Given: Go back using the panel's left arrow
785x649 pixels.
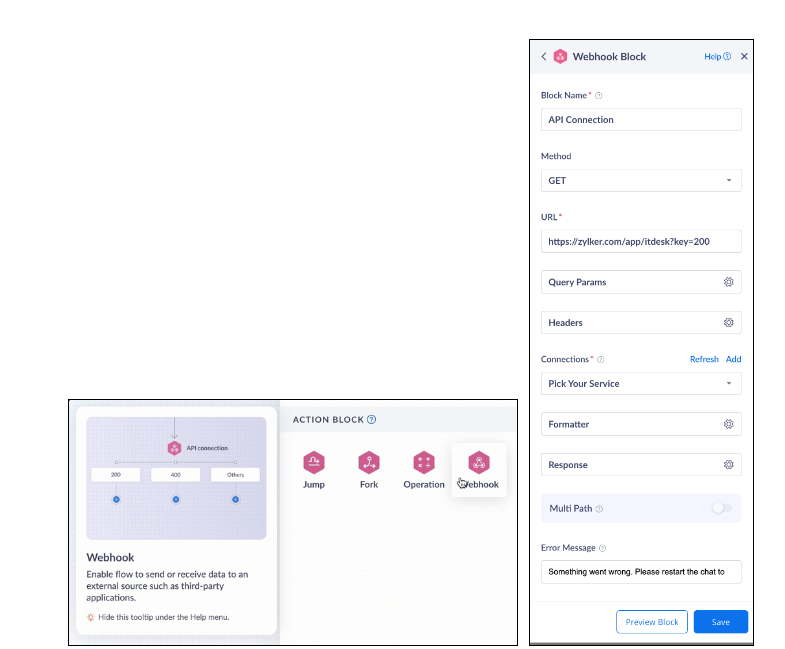Looking at the screenshot, I should tap(544, 57).
